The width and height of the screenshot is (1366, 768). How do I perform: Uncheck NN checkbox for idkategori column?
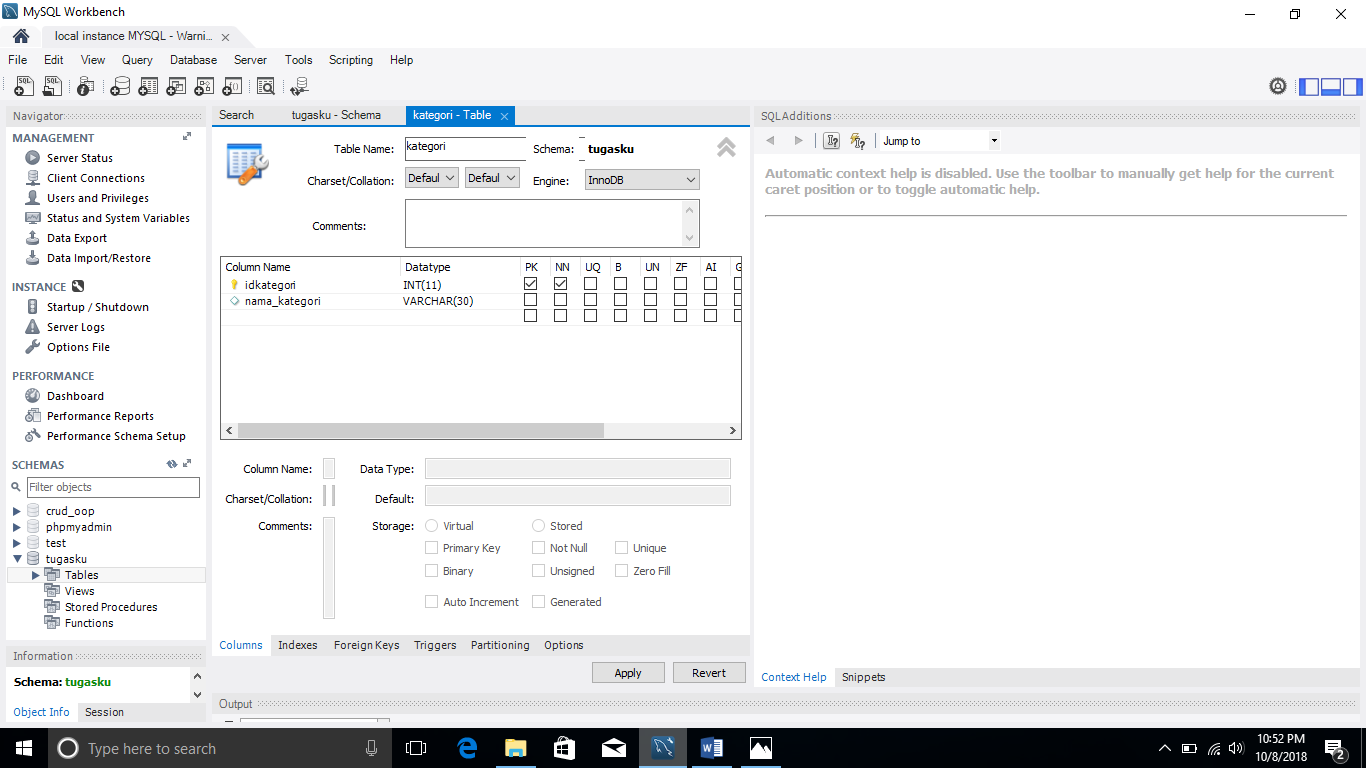click(x=561, y=284)
